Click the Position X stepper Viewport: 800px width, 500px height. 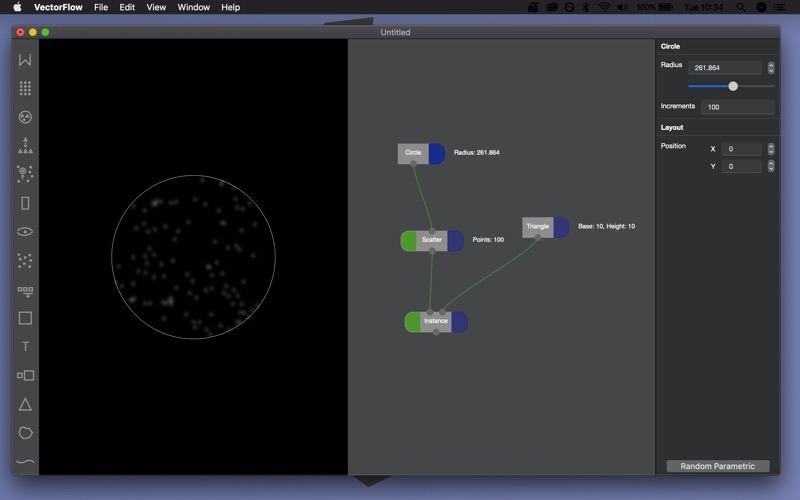click(x=771, y=149)
